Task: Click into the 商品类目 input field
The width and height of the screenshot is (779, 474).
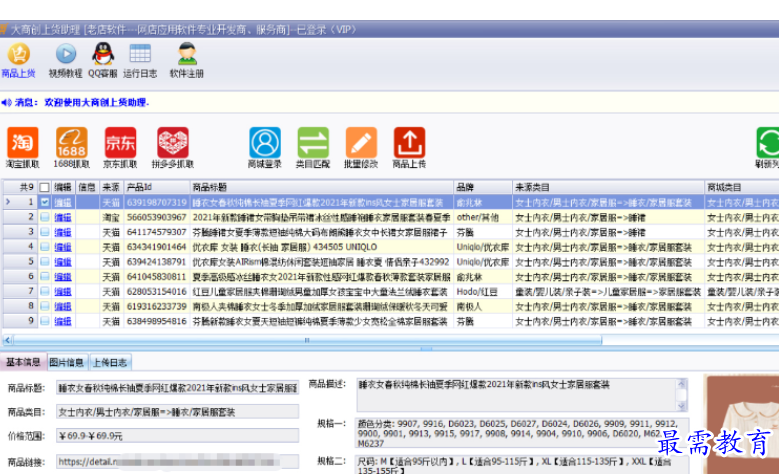Action: (177, 412)
